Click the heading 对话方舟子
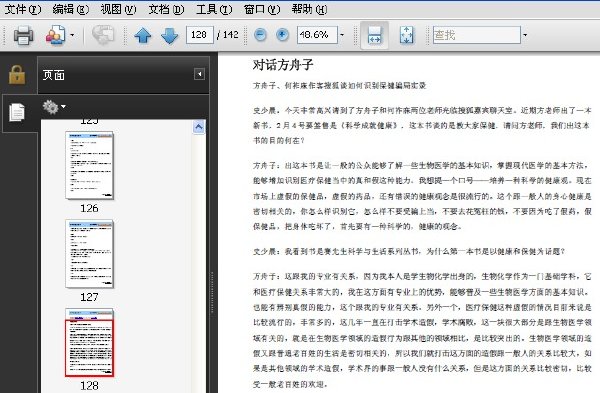Image resolution: width=600 pixels, height=393 pixels. (x=283, y=65)
